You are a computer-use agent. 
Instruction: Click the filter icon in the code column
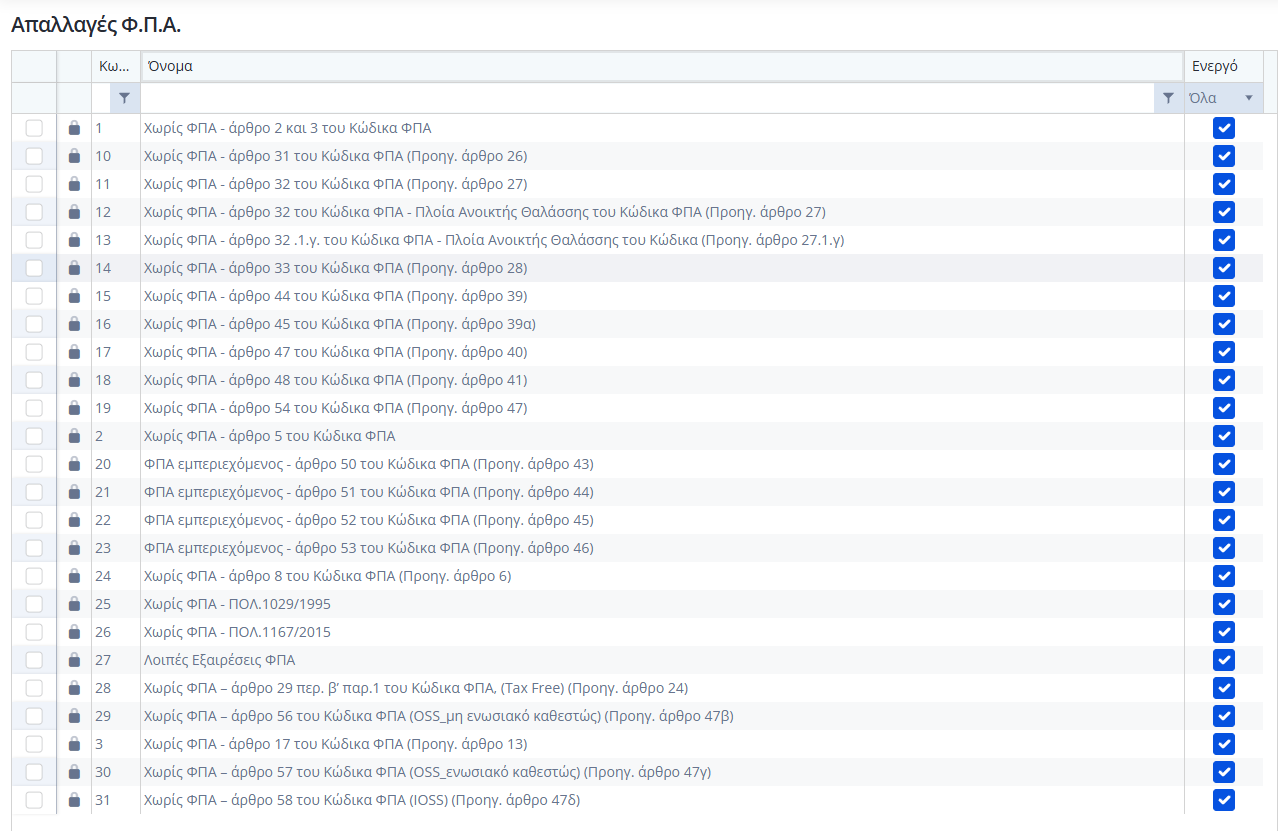[124, 98]
